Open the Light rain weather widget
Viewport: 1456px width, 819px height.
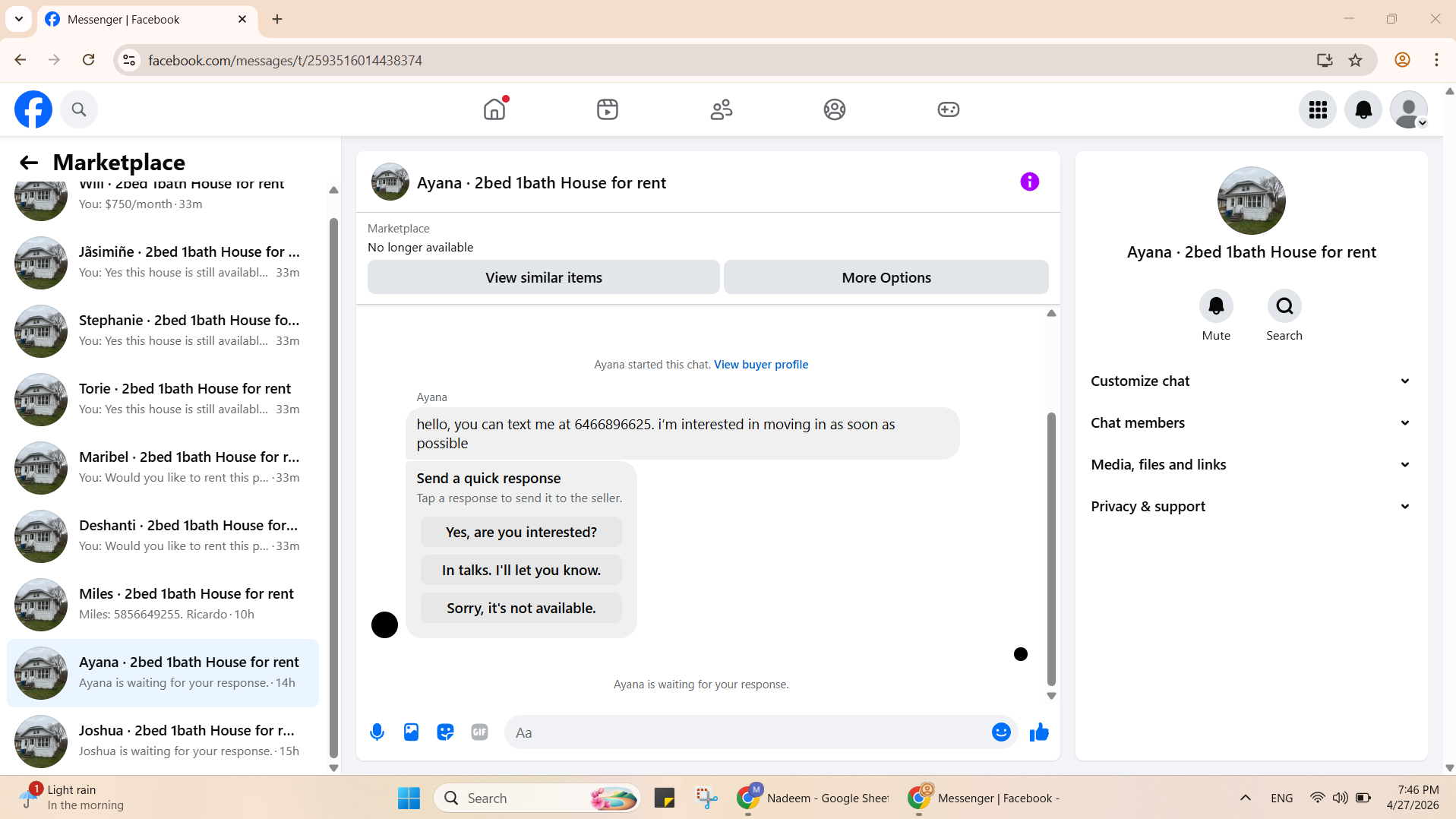point(72,798)
